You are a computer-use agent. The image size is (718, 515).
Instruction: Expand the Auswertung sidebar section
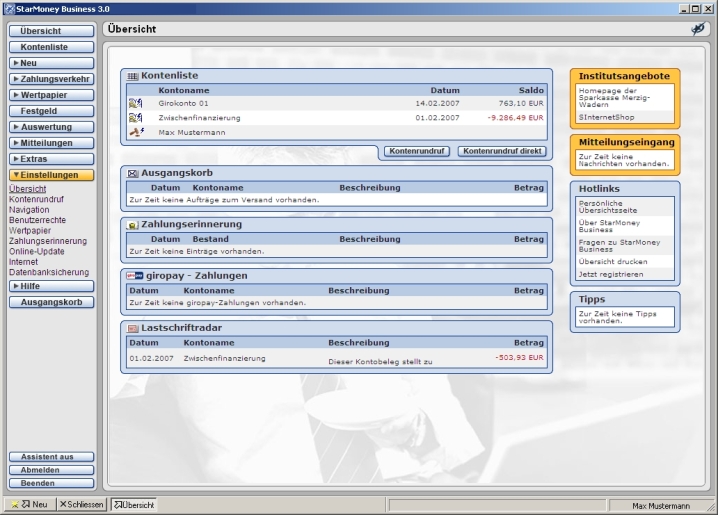[52, 127]
